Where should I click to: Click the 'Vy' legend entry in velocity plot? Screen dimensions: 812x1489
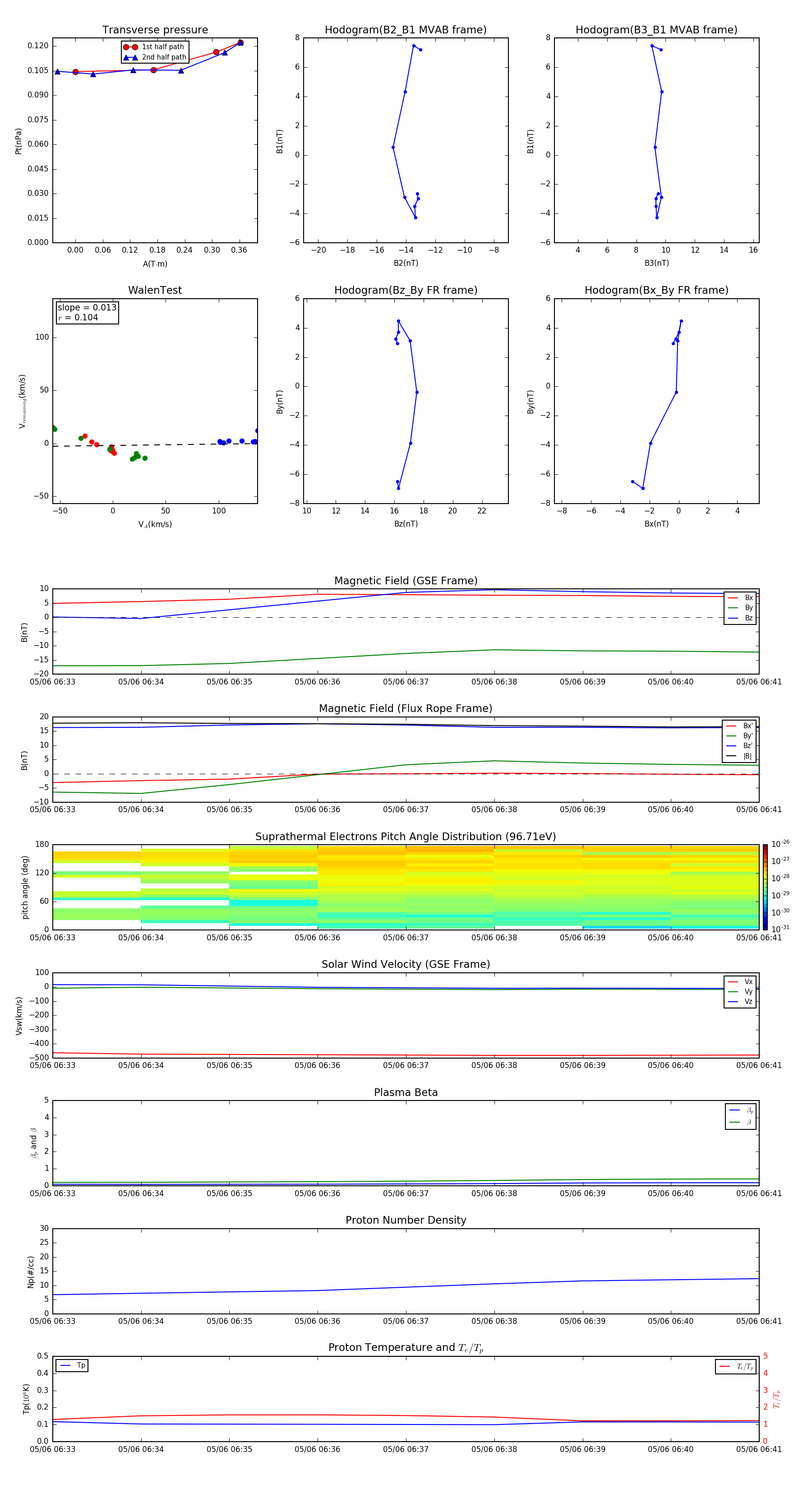pos(740,991)
